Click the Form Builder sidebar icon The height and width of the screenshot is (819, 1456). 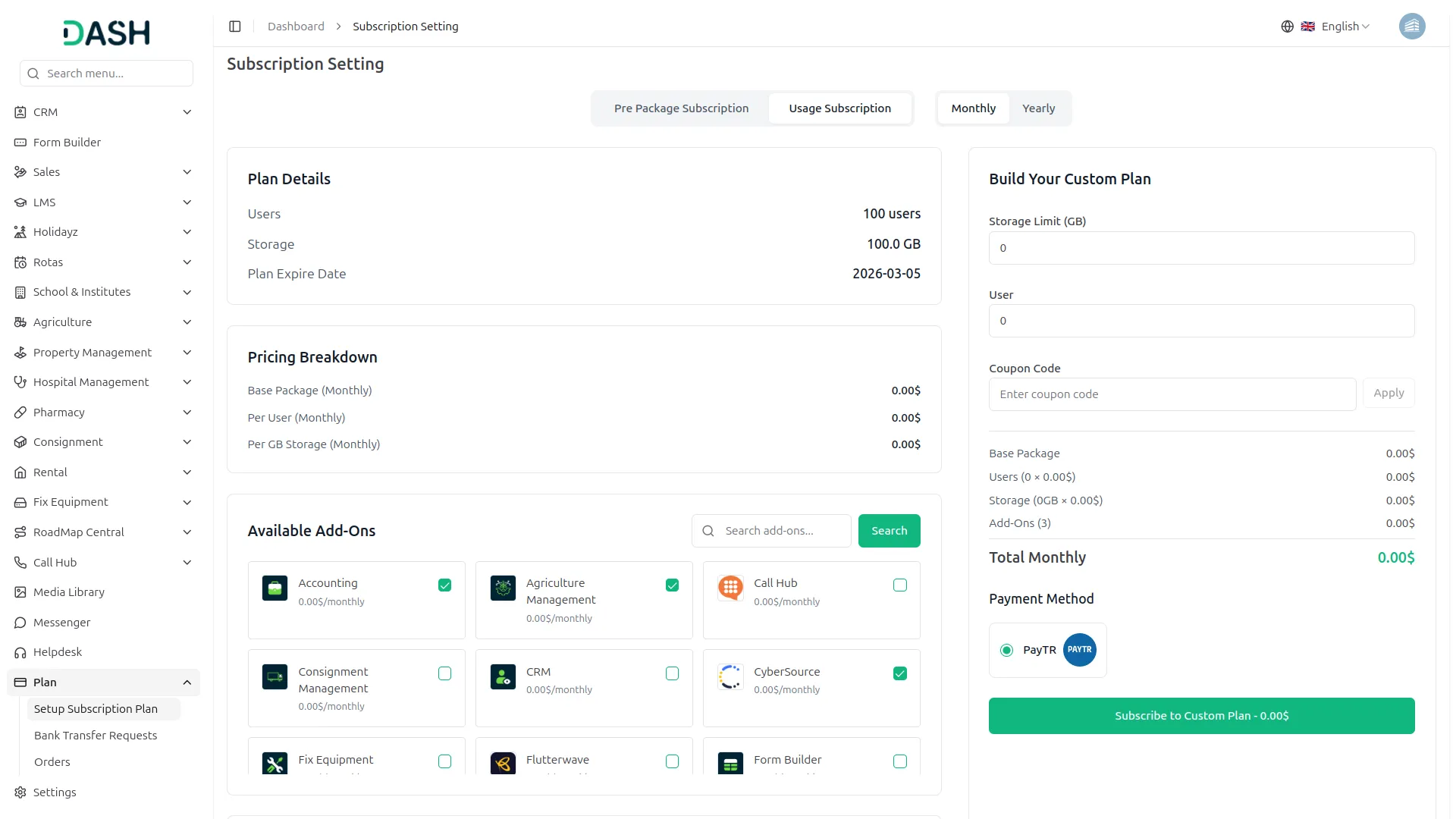[x=20, y=143]
